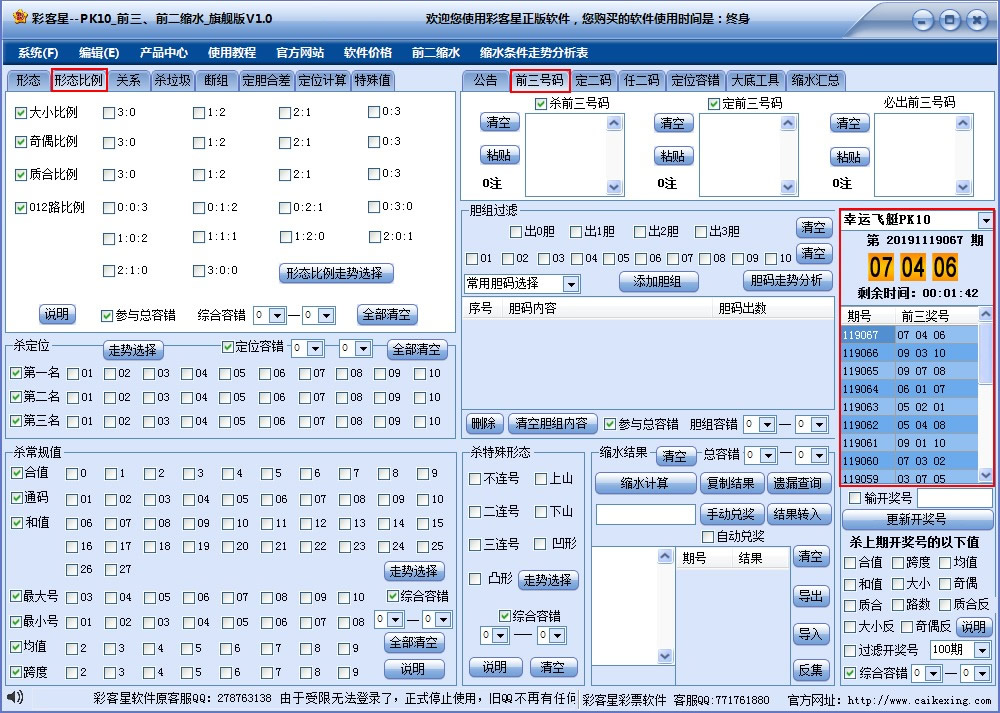Toggle the 过滤开奖号 option

click(x=848, y=649)
